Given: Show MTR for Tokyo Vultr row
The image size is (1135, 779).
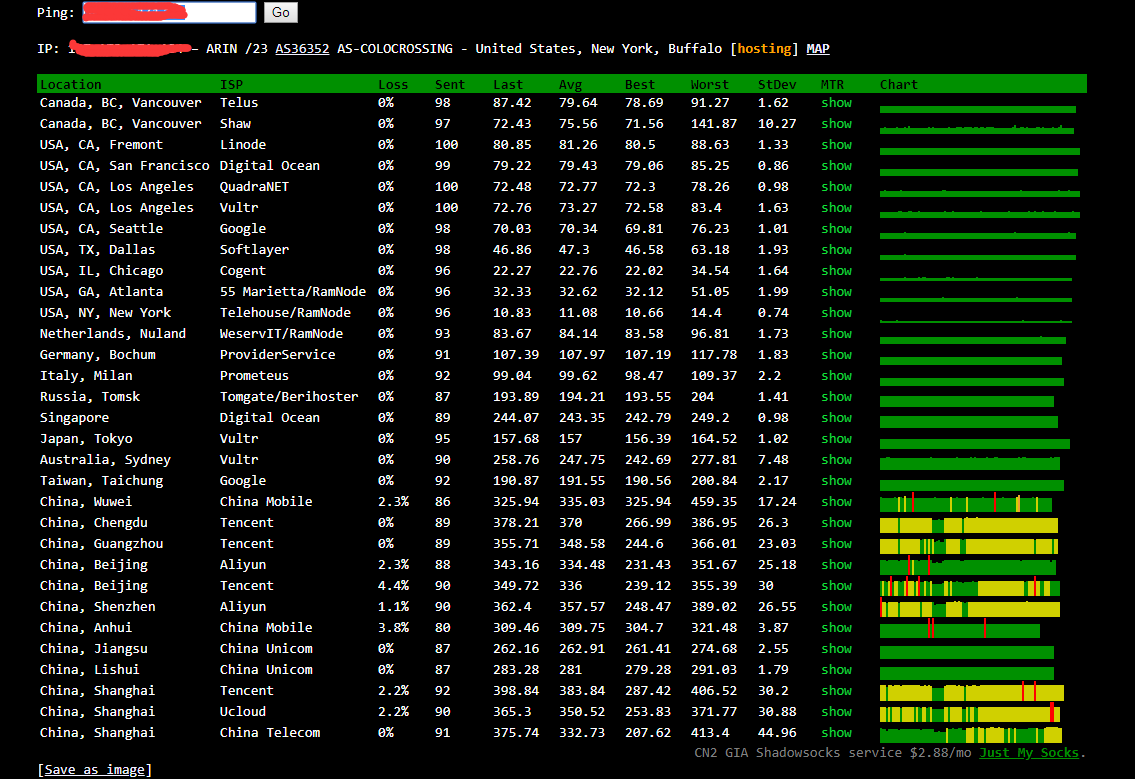Looking at the screenshot, I should point(836,439).
